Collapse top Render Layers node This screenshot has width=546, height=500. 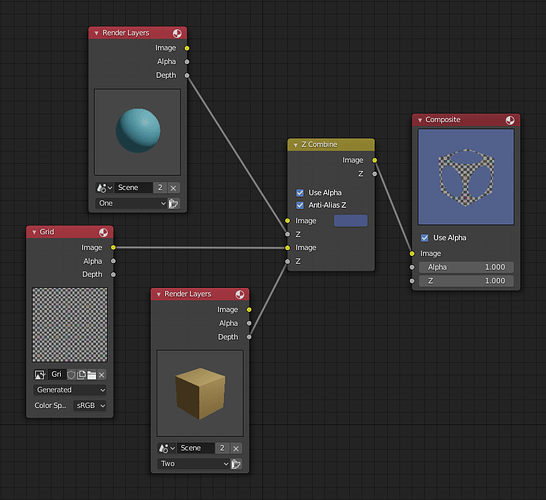96,33
